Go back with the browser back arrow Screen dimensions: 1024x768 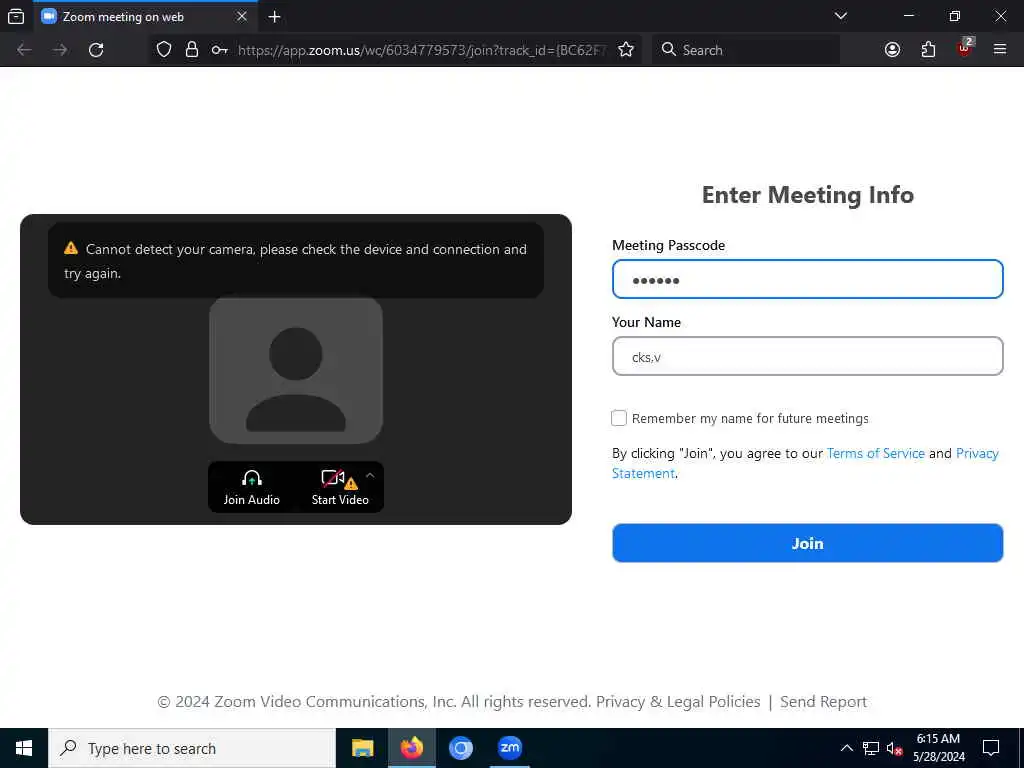24,50
